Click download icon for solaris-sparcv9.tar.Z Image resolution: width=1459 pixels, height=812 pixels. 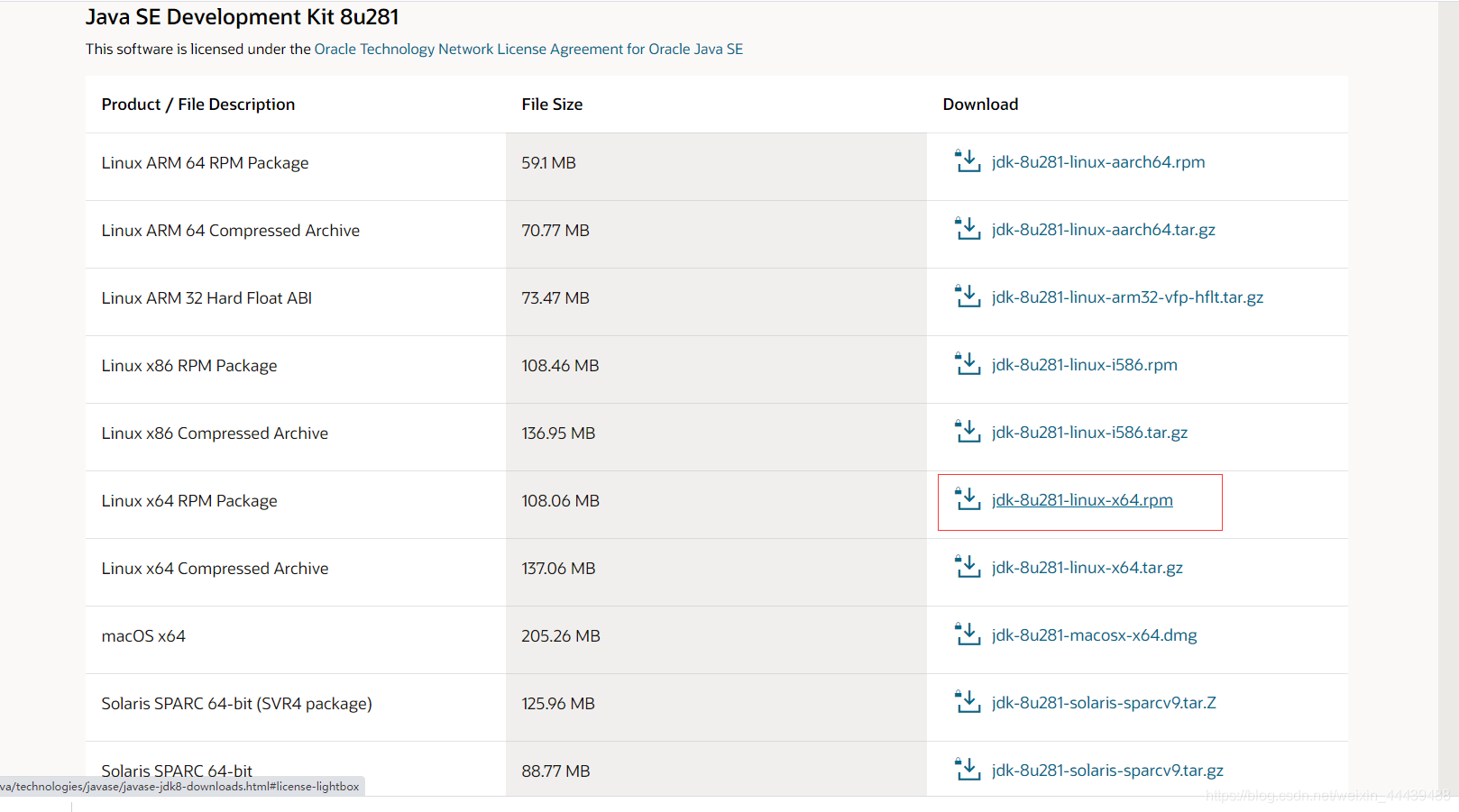(x=968, y=702)
